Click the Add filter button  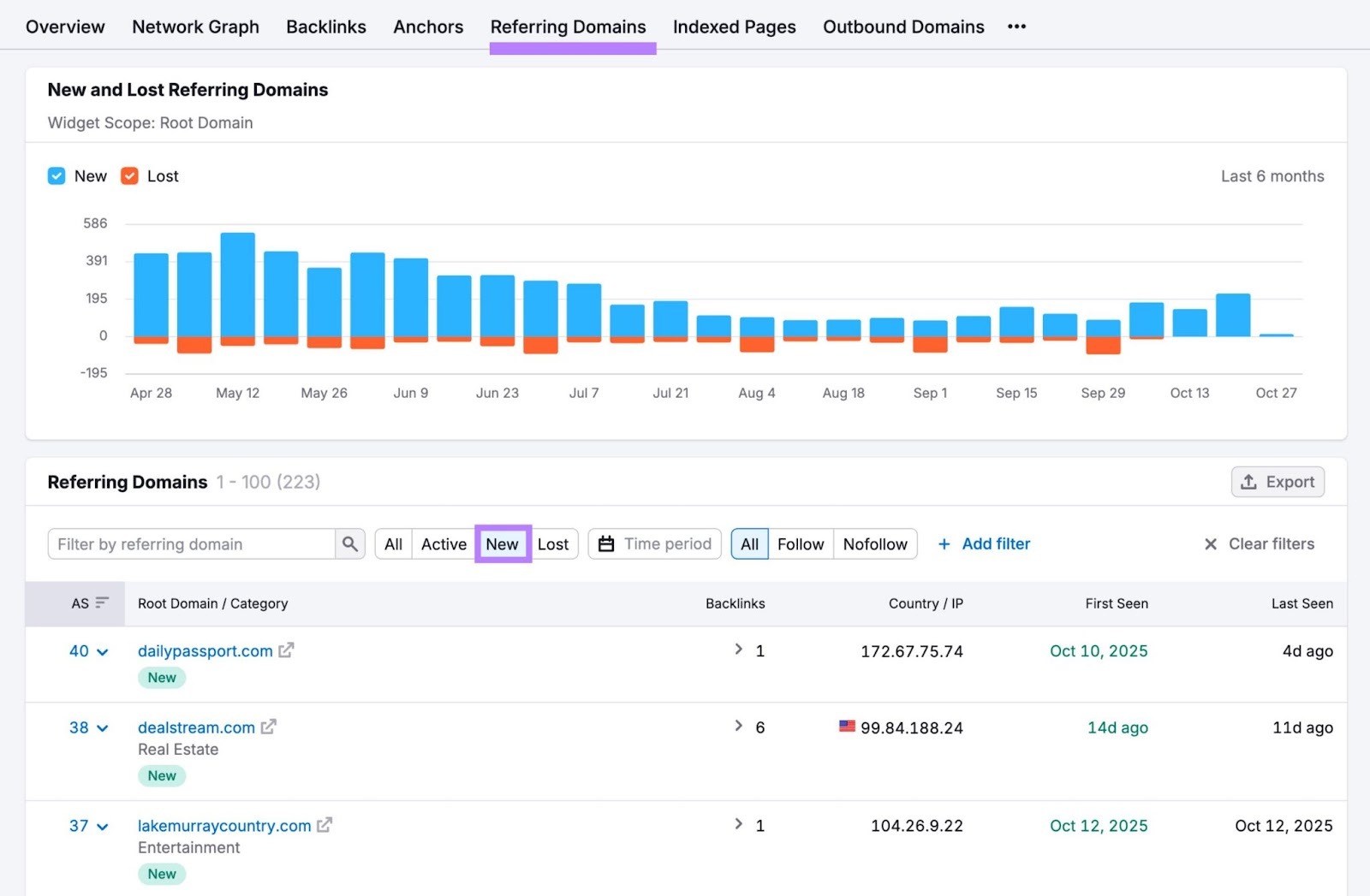click(x=983, y=543)
